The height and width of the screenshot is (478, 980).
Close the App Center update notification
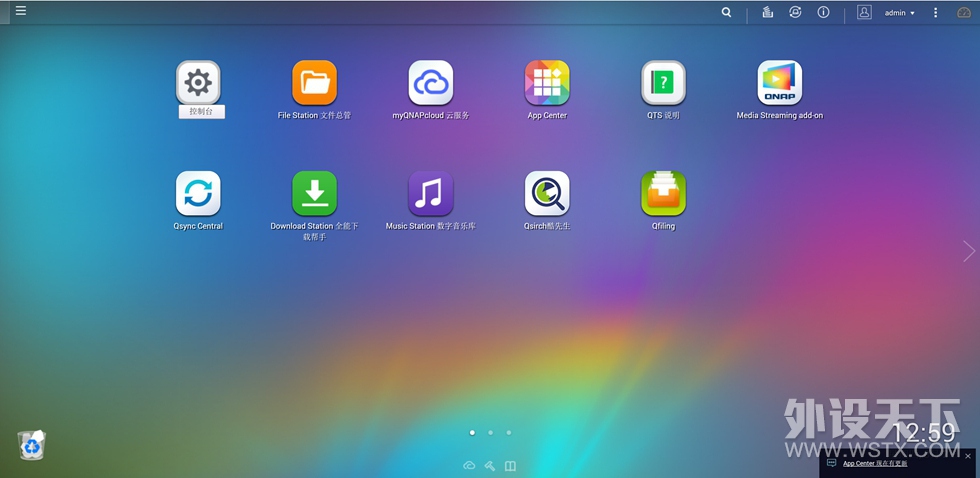(x=968, y=456)
